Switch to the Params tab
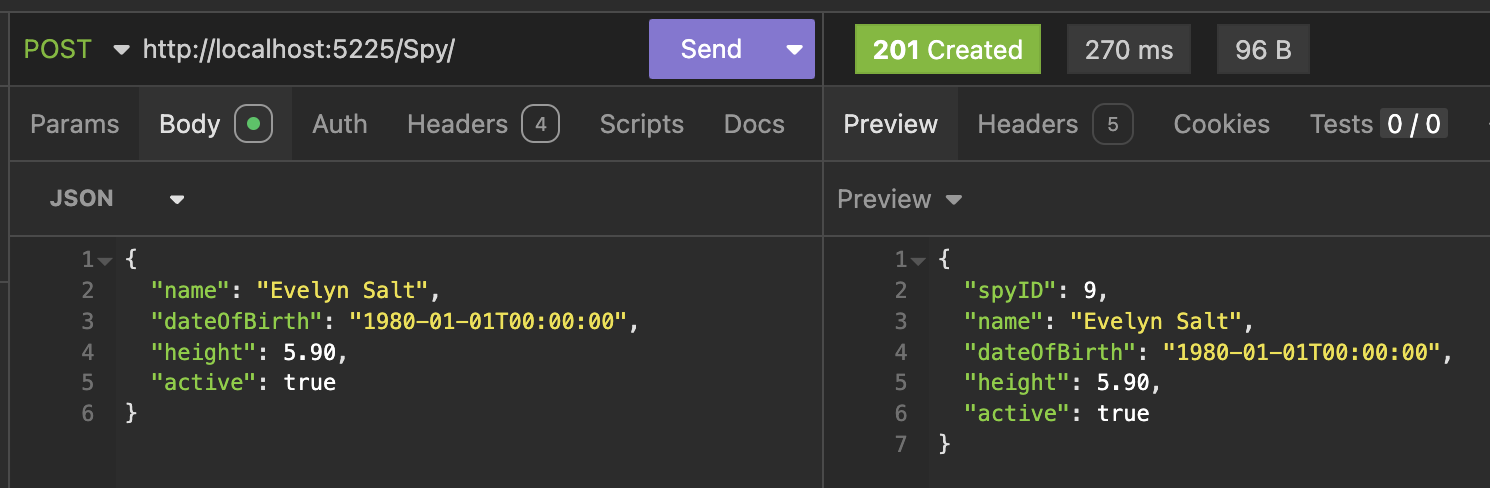The height and width of the screenshot is (488, 1490). tap(75, 124)
